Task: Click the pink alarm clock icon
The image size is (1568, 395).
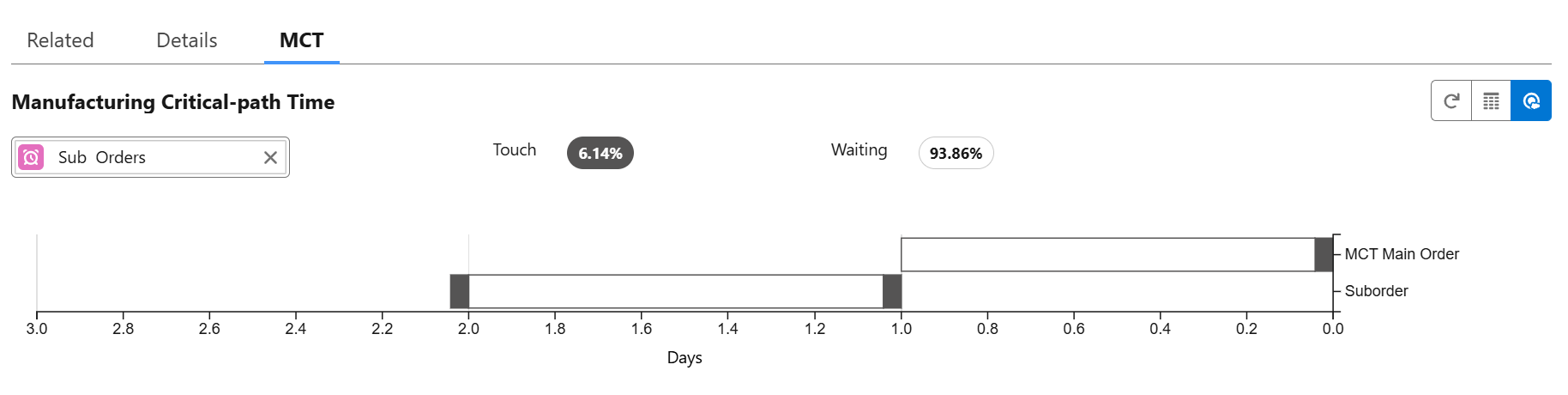Action: coord(31,157)
